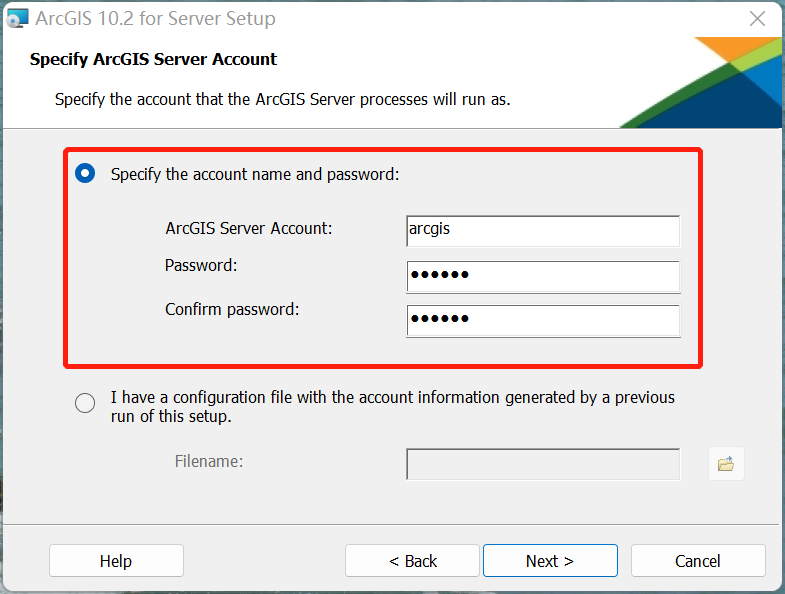
Task: Go back with the '< Back' button
Action: (413, 560)
